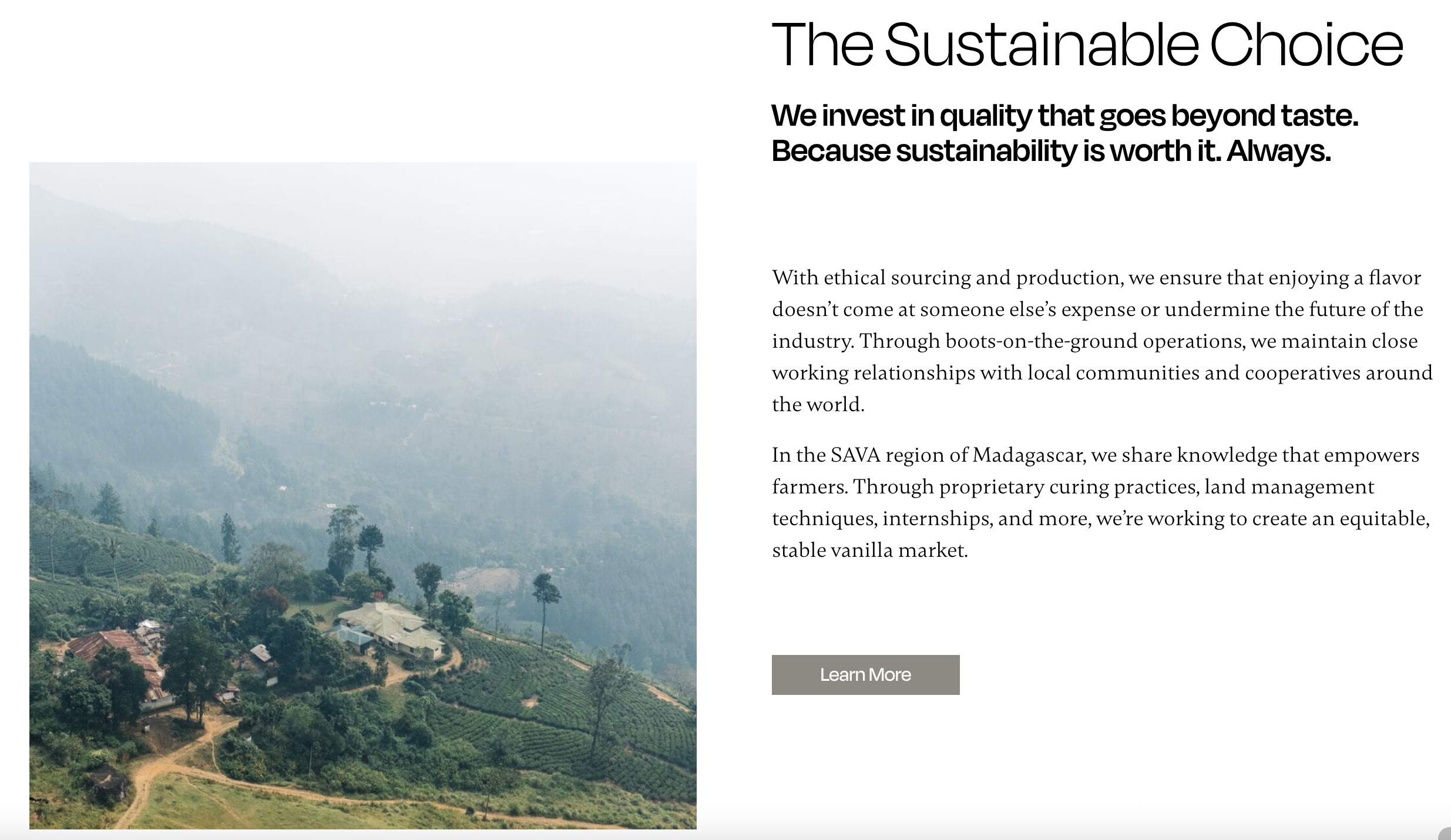Click the line "We invest in quality that goes beyond taste."
The image size is (1451, 840).
[1064, 115]
